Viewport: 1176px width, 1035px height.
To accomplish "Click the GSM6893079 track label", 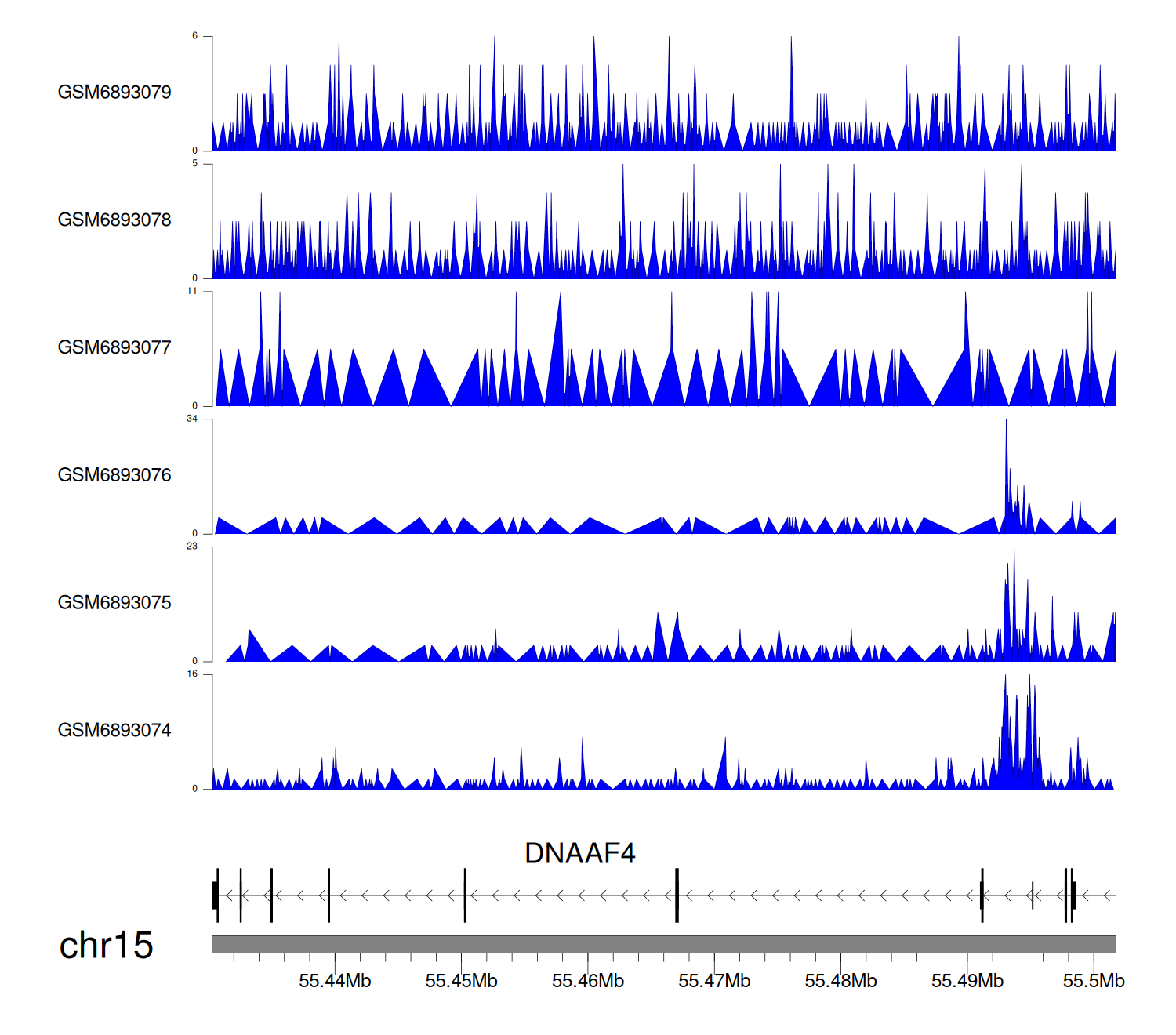I will pyautogui.click(x=114, y=93).
